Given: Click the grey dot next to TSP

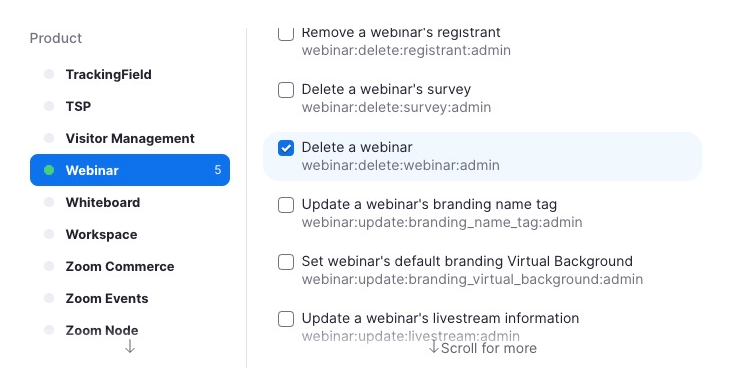Looking at the screenshot, I should pyautogui.click(x=49, y=106).
